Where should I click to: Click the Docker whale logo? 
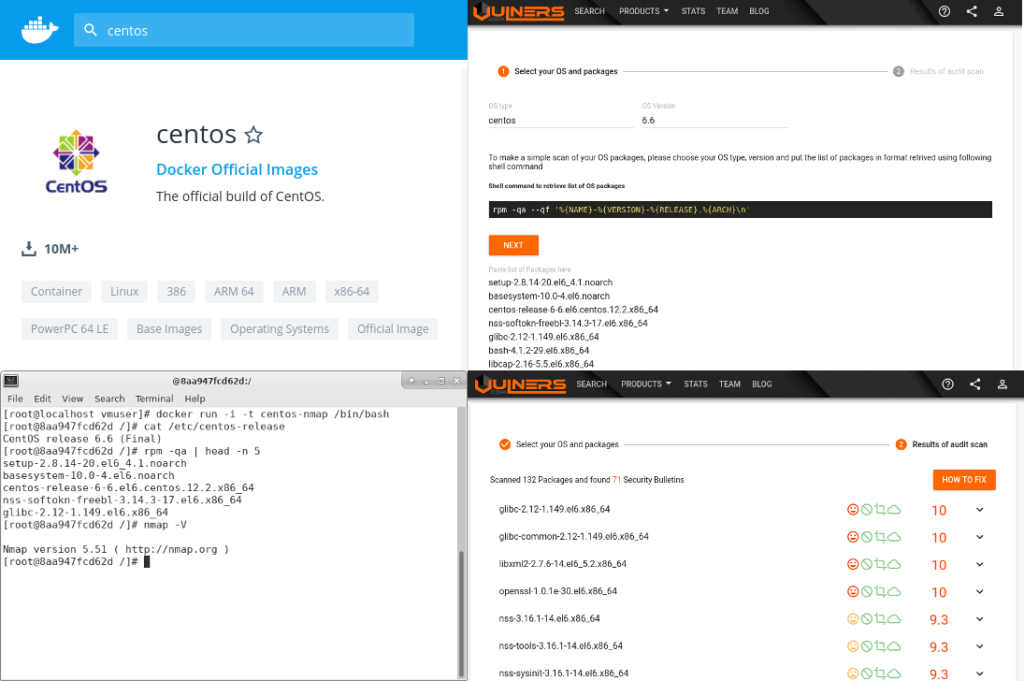40,31
